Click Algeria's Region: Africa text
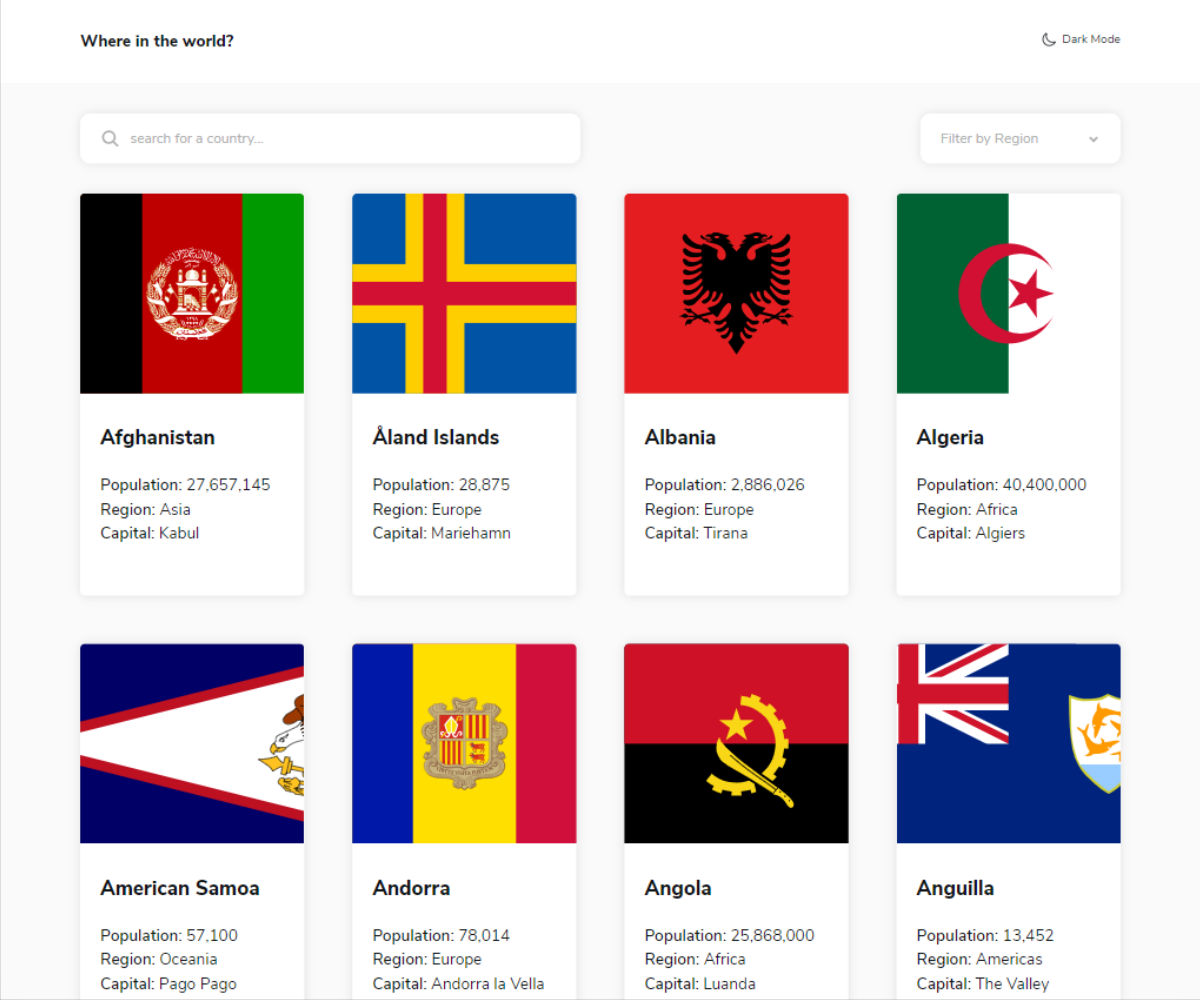Screen dimensions: 1200x1000 point(967,509)
